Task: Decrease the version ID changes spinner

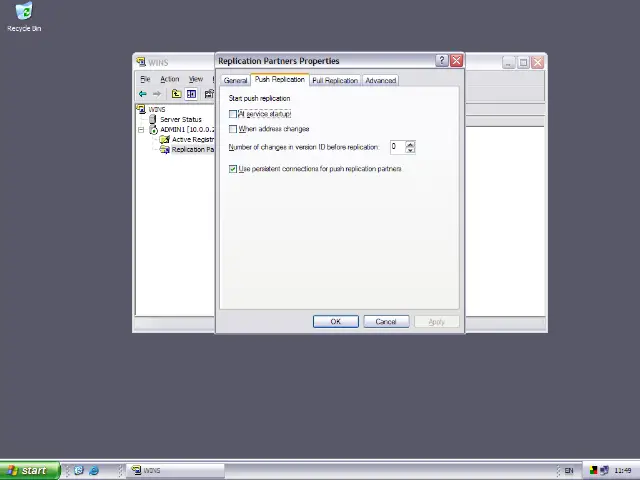Action: (410, 150)
